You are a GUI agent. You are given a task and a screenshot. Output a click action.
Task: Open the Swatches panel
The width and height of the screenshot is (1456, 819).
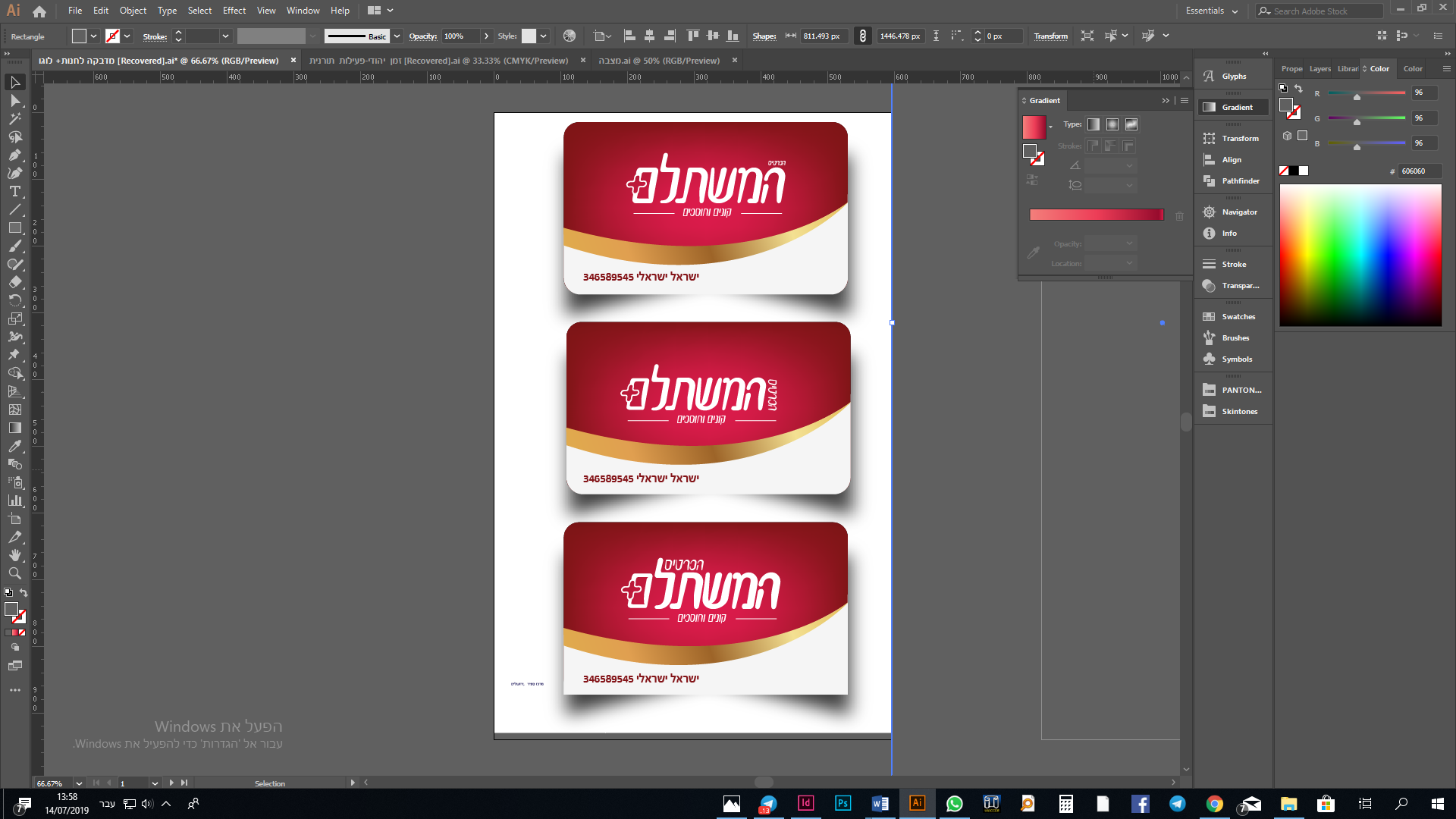[x=1238, y=317]
